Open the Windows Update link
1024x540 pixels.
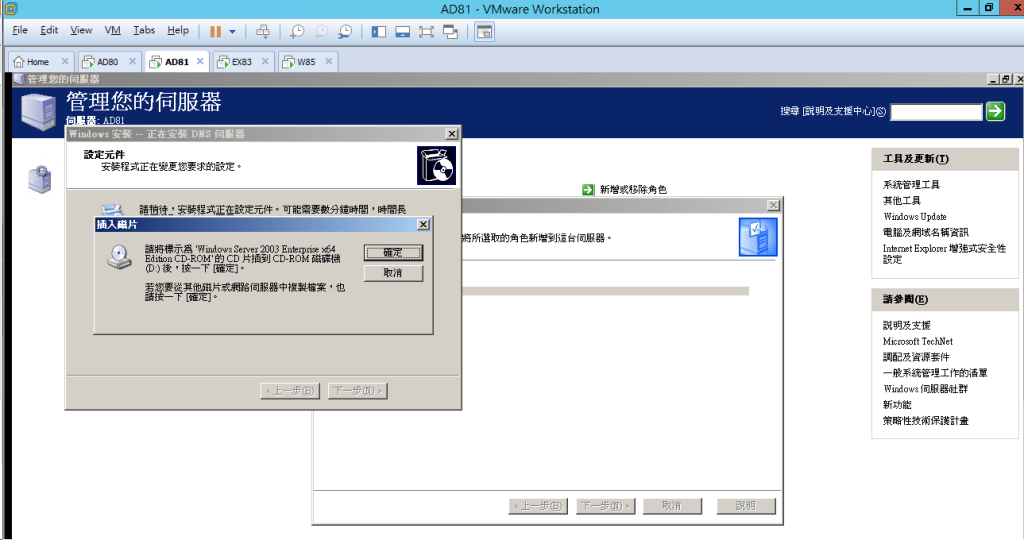[914, 217]
